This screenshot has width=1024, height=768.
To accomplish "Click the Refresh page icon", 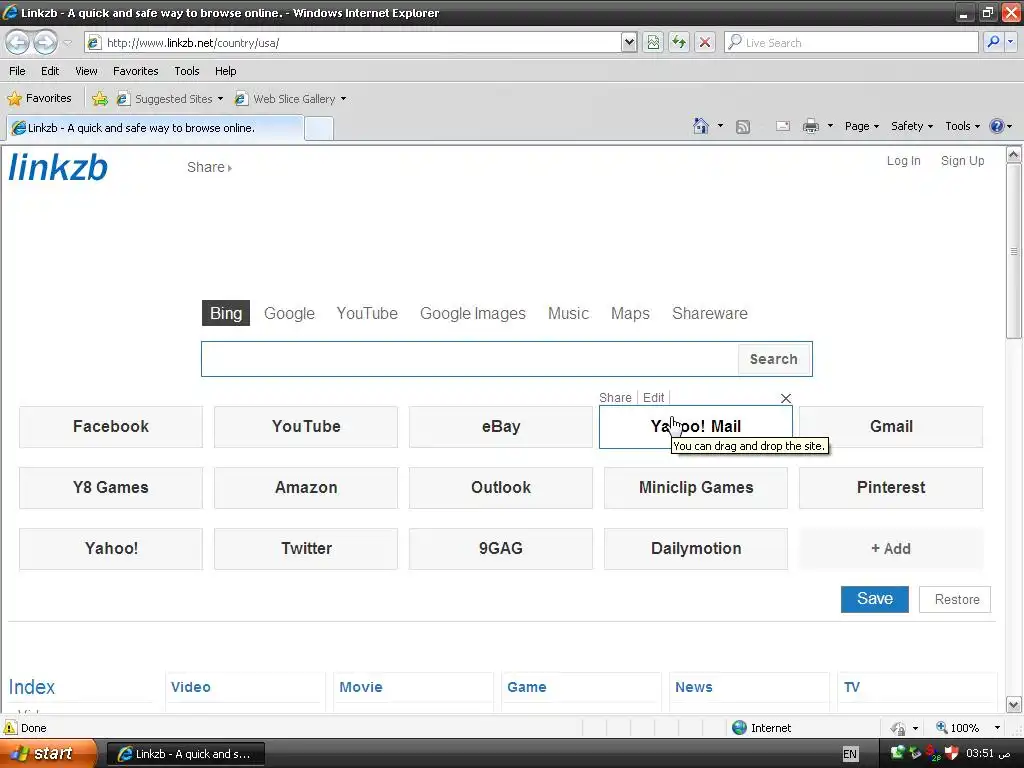I will click(679, 42).
